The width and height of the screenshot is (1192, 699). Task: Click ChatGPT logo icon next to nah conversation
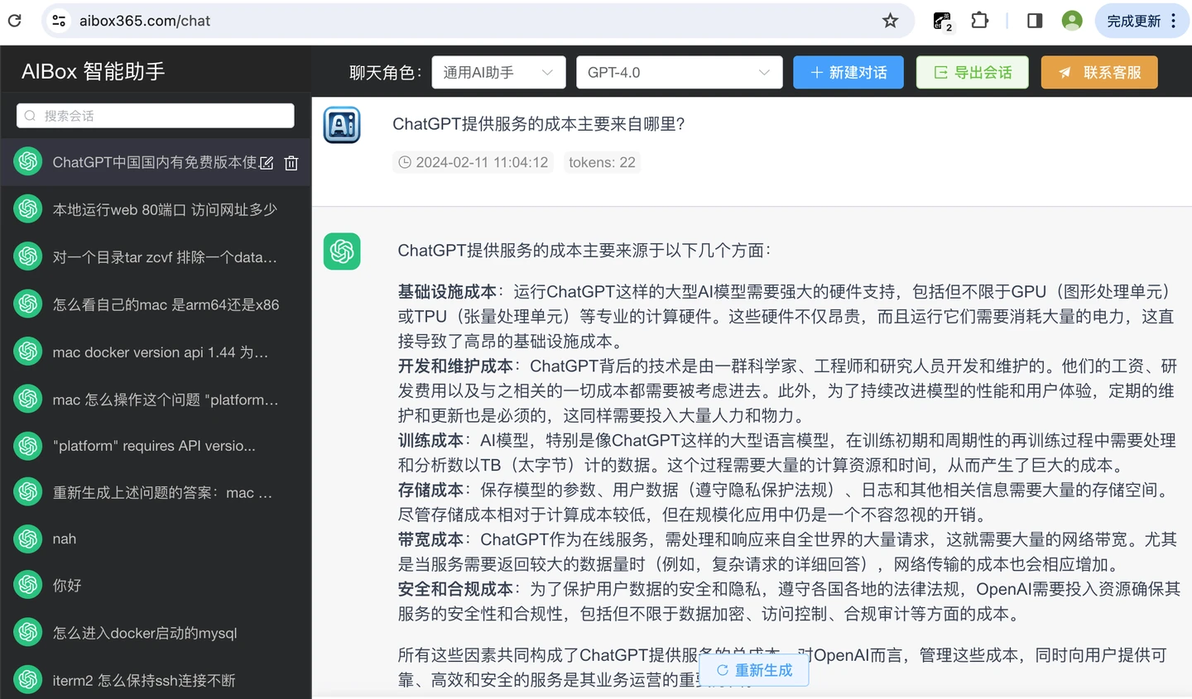(28, 539)
